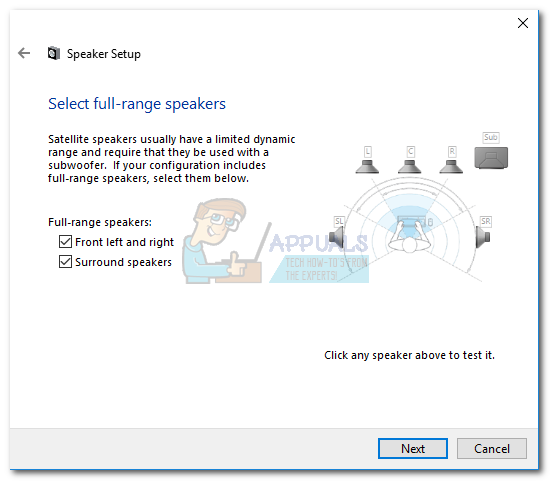Uncheck Surround speakers checkbox
The image size is (550, 481).
(65, 262)
